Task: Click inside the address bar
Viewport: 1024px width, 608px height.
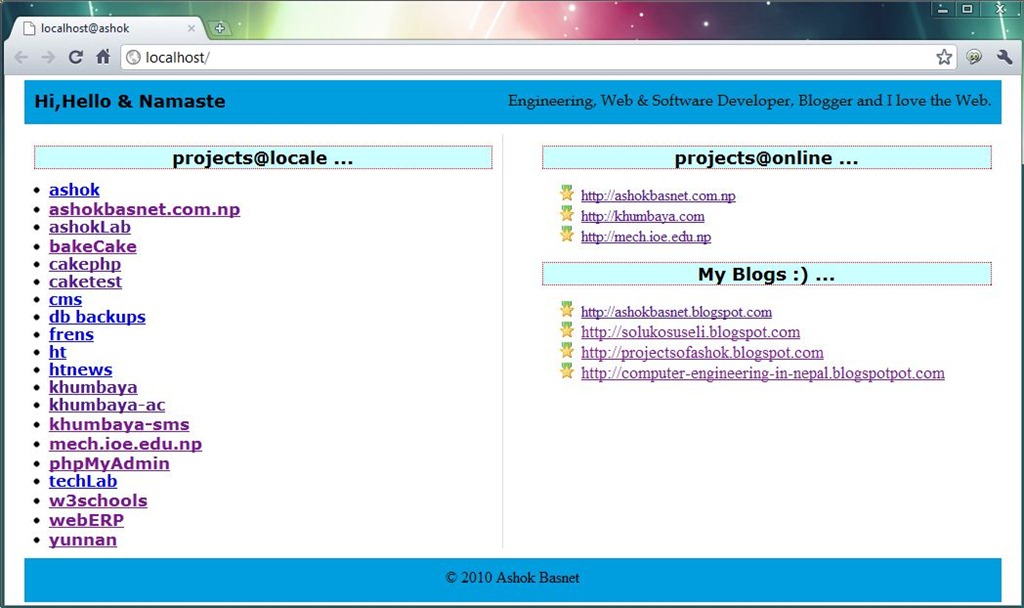Action: (400, 57)
